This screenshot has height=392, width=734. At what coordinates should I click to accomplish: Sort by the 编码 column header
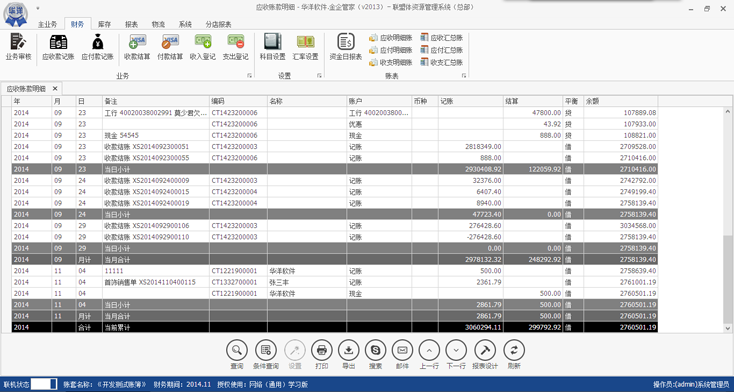238,101
